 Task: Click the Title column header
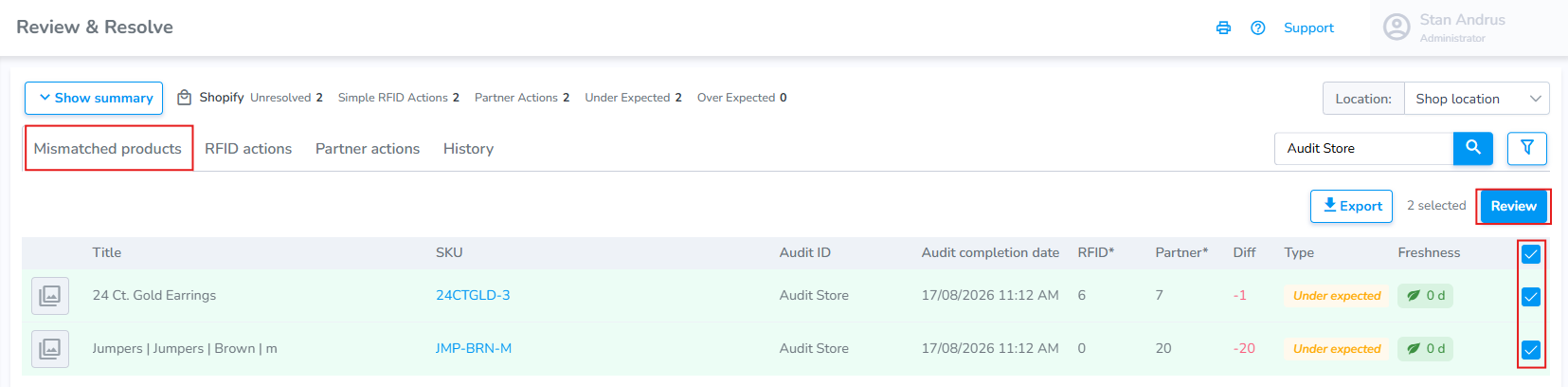pos(106,252)
